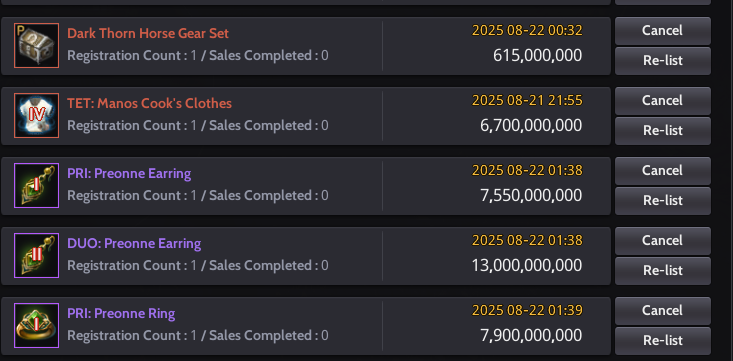
Task: Re-list the TET Manos Cook's Clothes
Action: tap(662, 131)
